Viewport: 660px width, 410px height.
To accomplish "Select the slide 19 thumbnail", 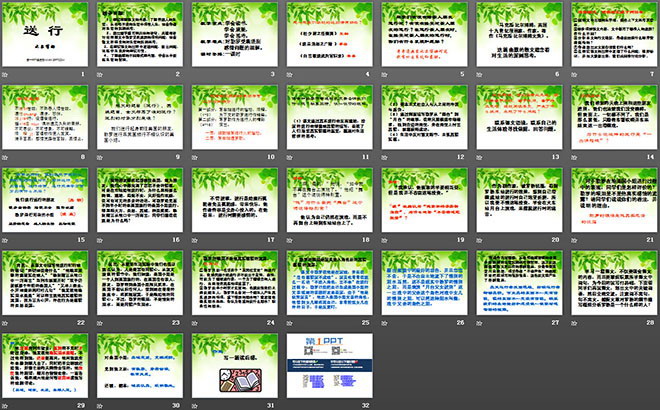I will (x=425, y=200).
